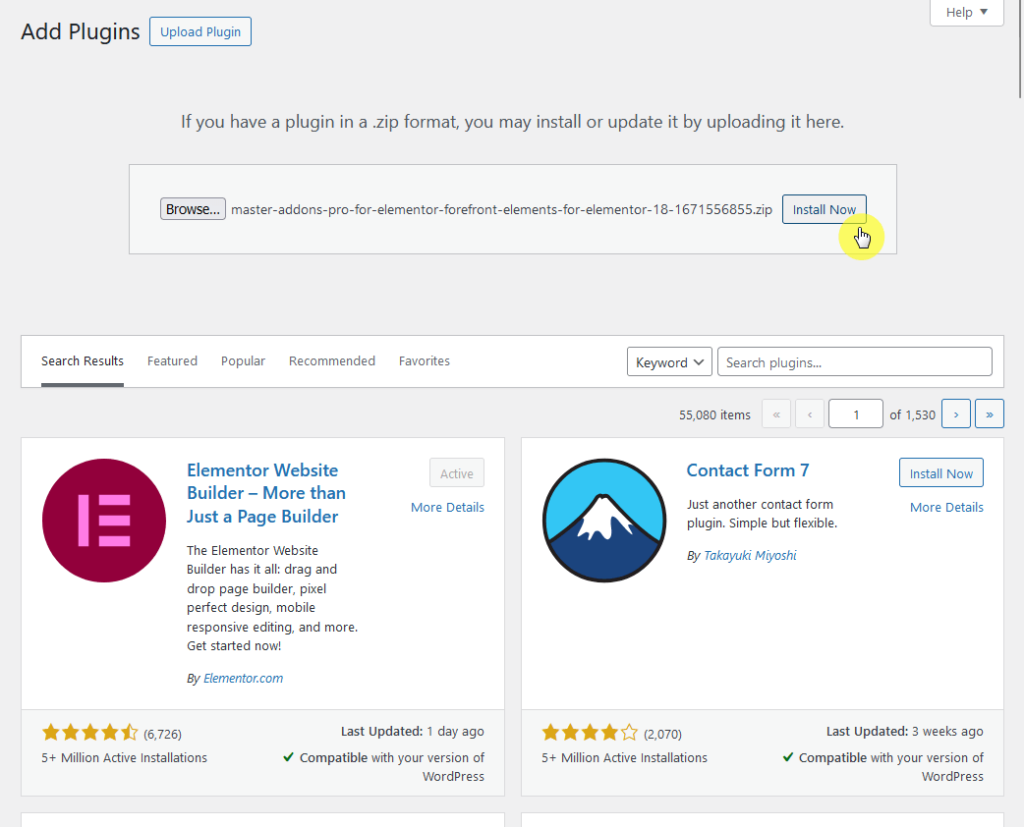The width and height of the screenshot is (1024, 827).
Task: Click the previous page arrow button
Action: [x=809, y=414]
